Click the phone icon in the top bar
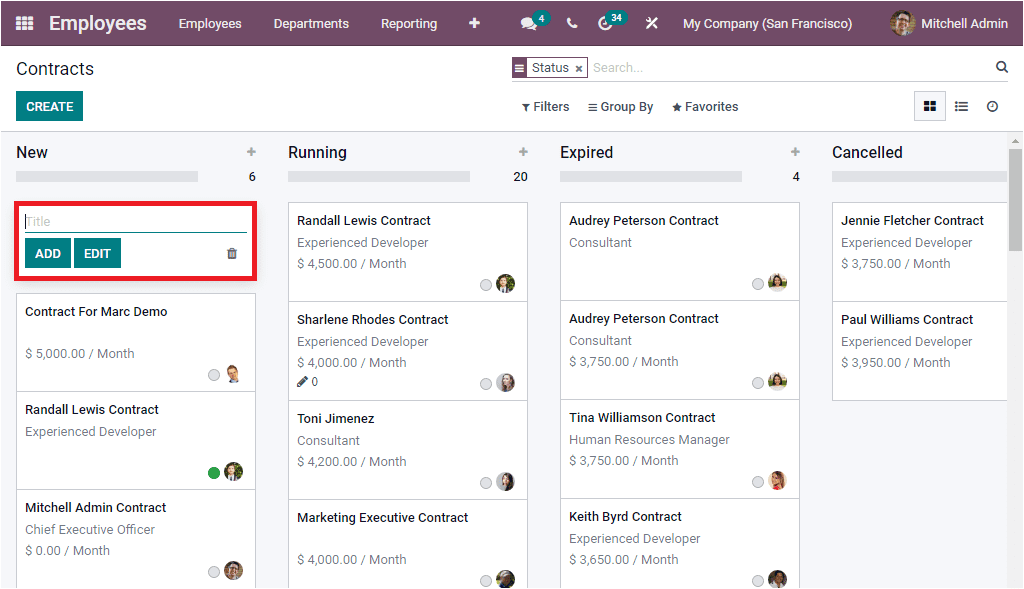This screenshot has height=589, width=1024. coord(571,22)
